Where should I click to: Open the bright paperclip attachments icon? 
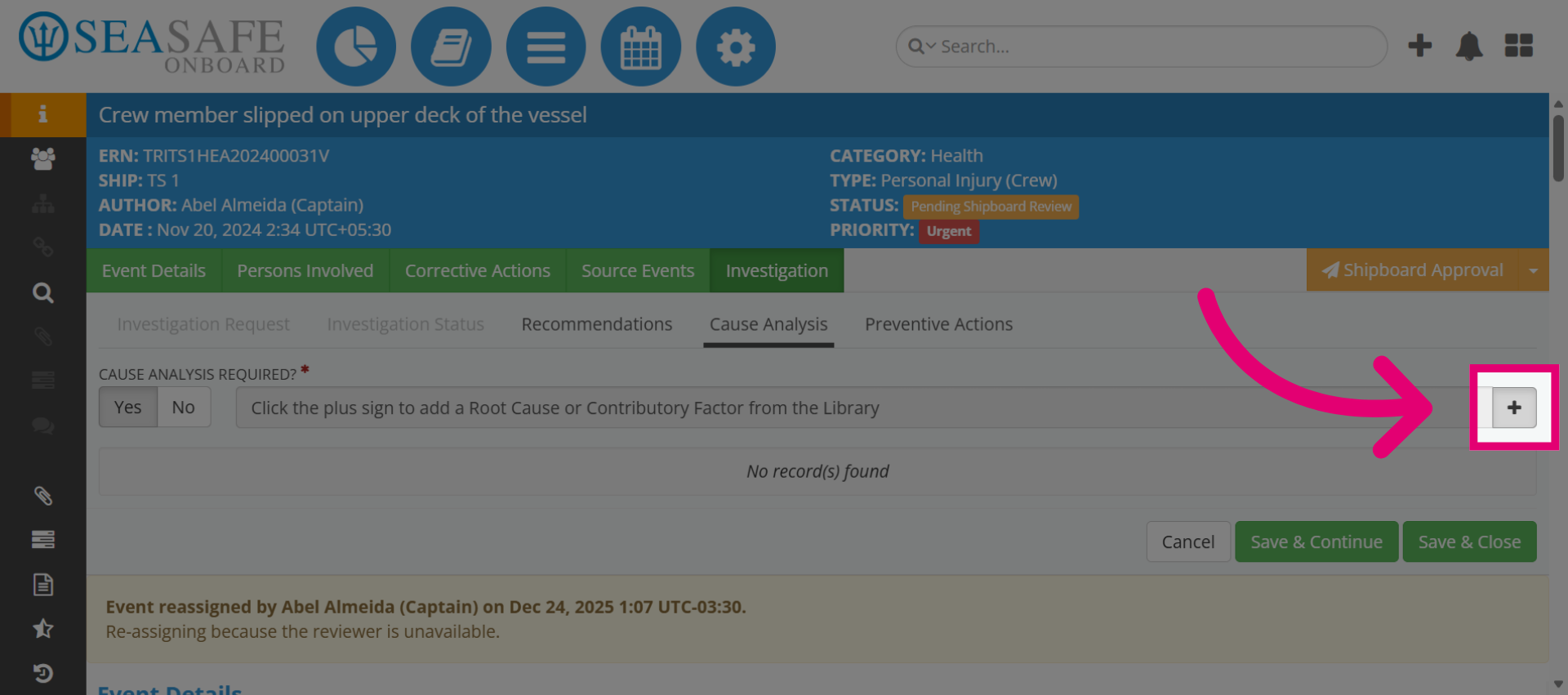pos(42,496)
